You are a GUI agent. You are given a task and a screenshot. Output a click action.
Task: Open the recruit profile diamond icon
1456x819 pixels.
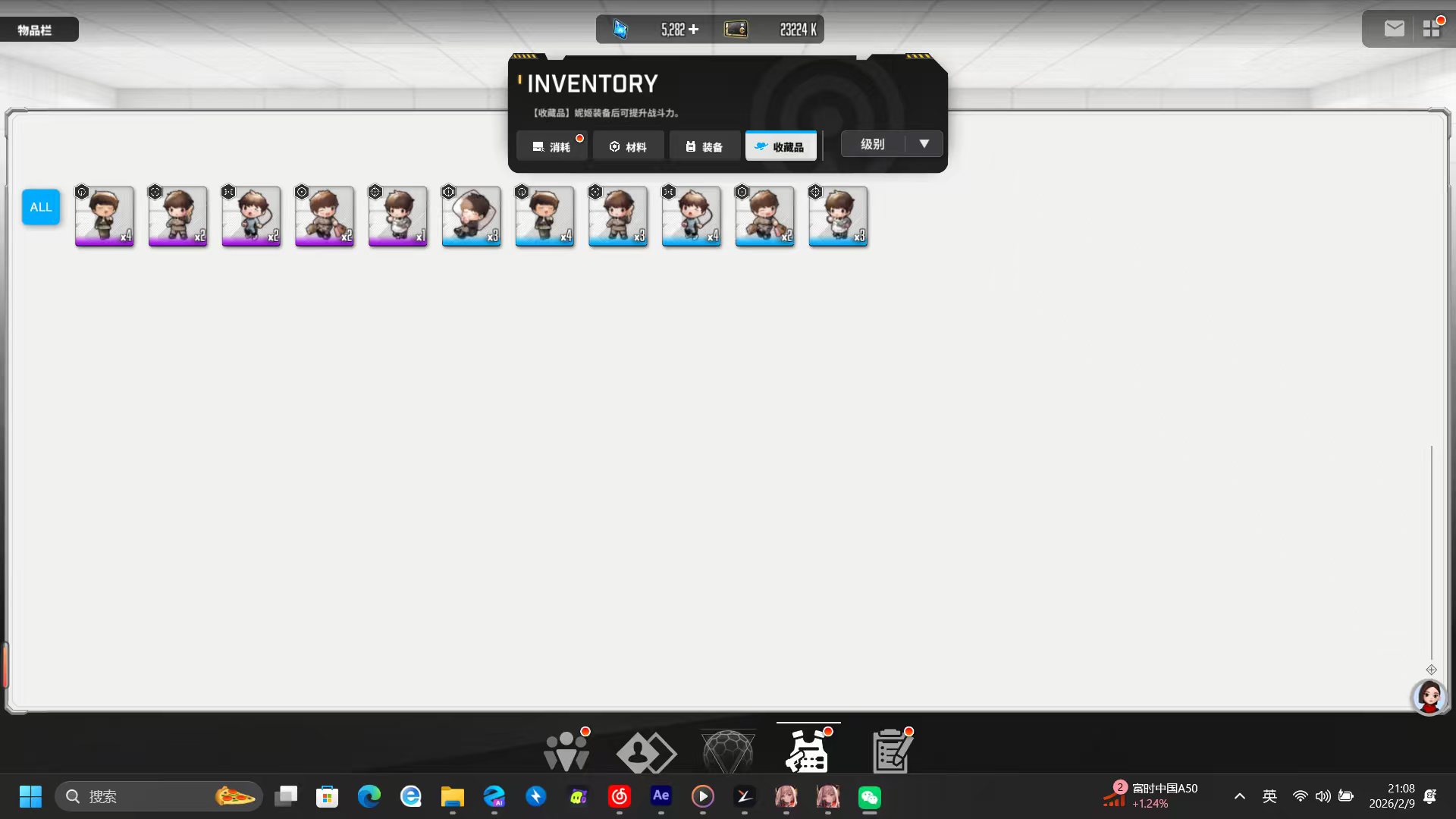click(645, 752)
